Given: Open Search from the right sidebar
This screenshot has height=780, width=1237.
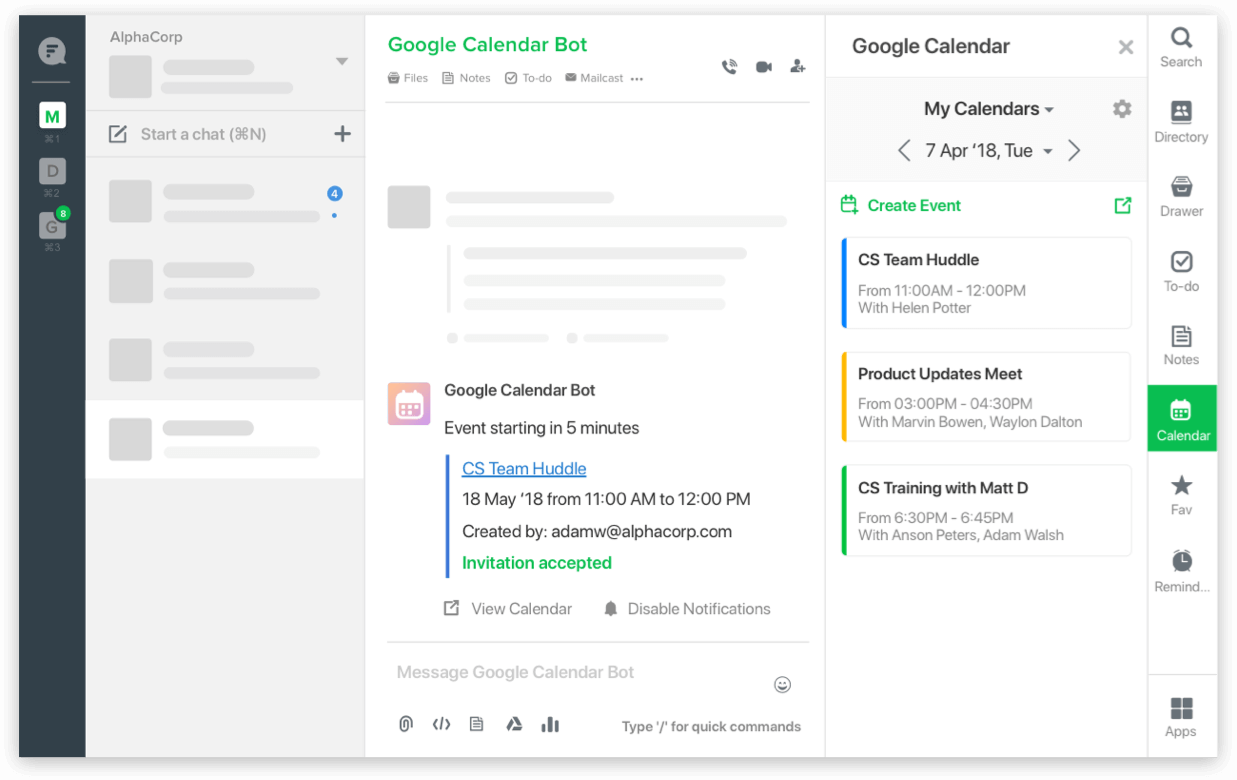Looking at the screenshot, I should [1181, 48].
